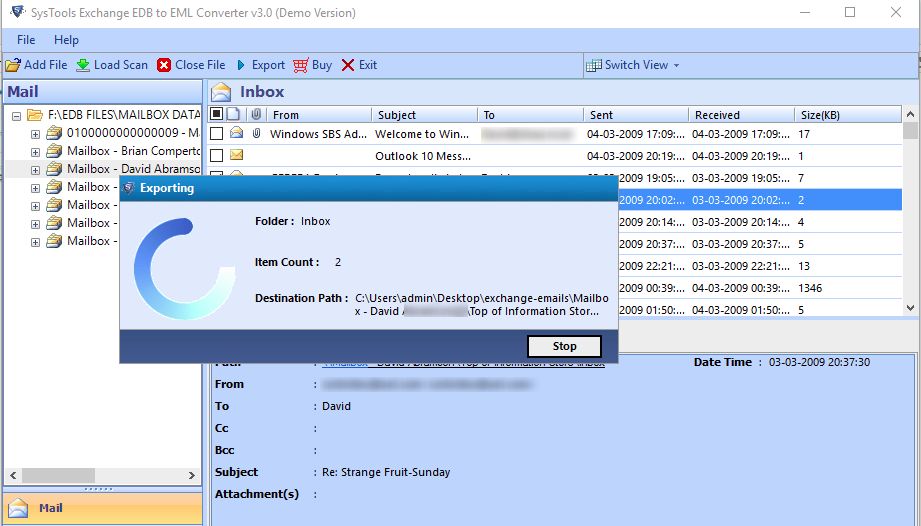This screenshot has width=921, height=526.
Task: Open the Help menu
Action: coord(66,40)
